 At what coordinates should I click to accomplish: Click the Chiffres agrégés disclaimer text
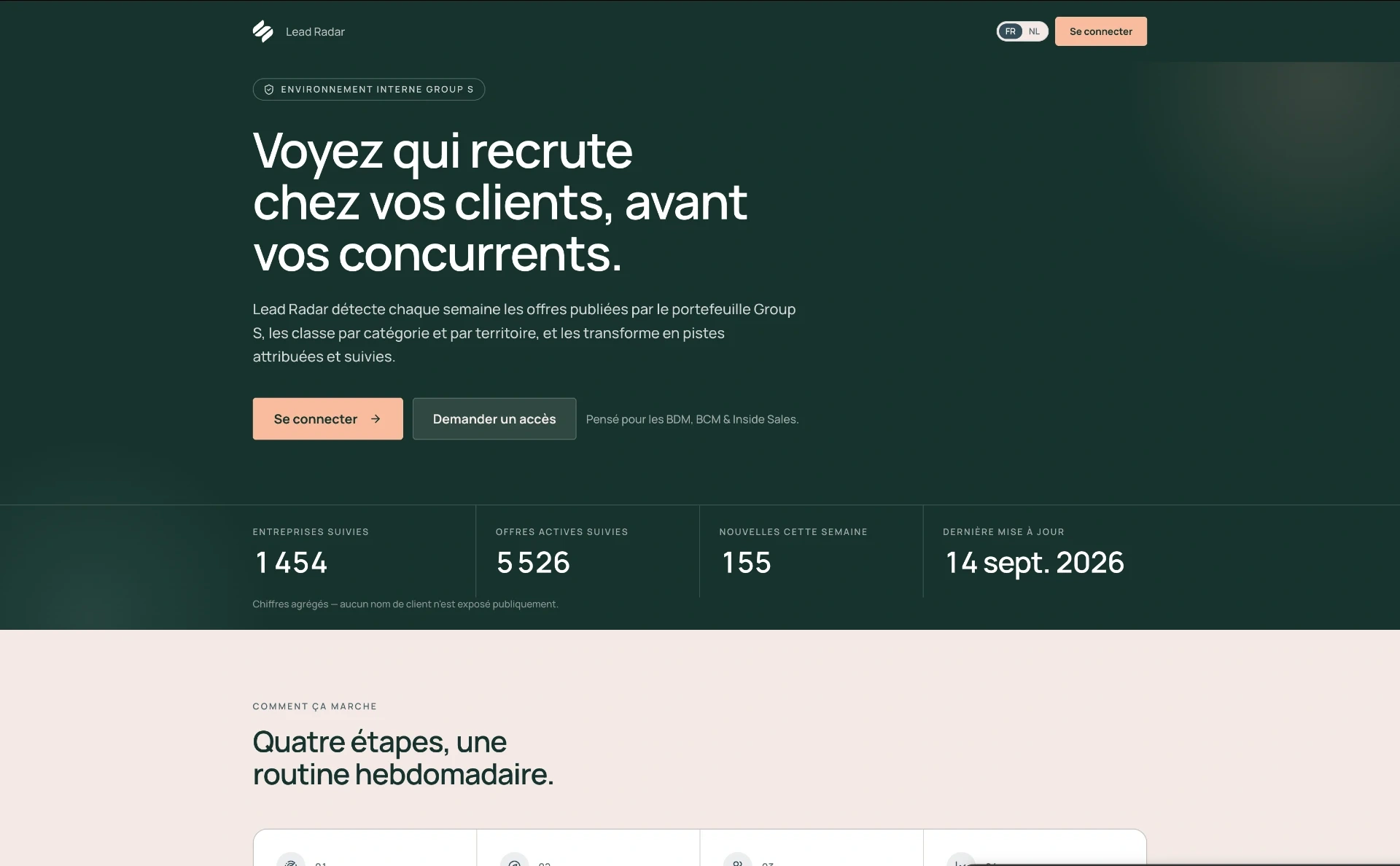(x=405, y=604)
